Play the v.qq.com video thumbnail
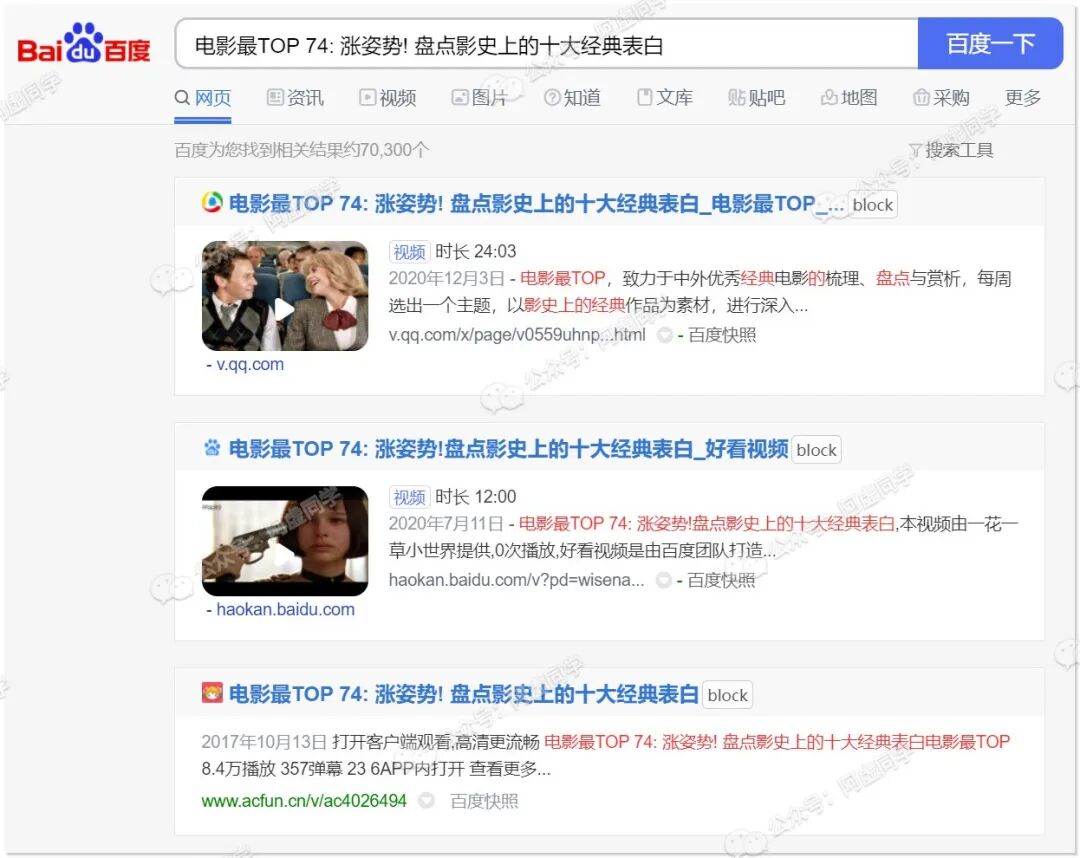This screenshot has height=858, width=1080. pos(285,296)
